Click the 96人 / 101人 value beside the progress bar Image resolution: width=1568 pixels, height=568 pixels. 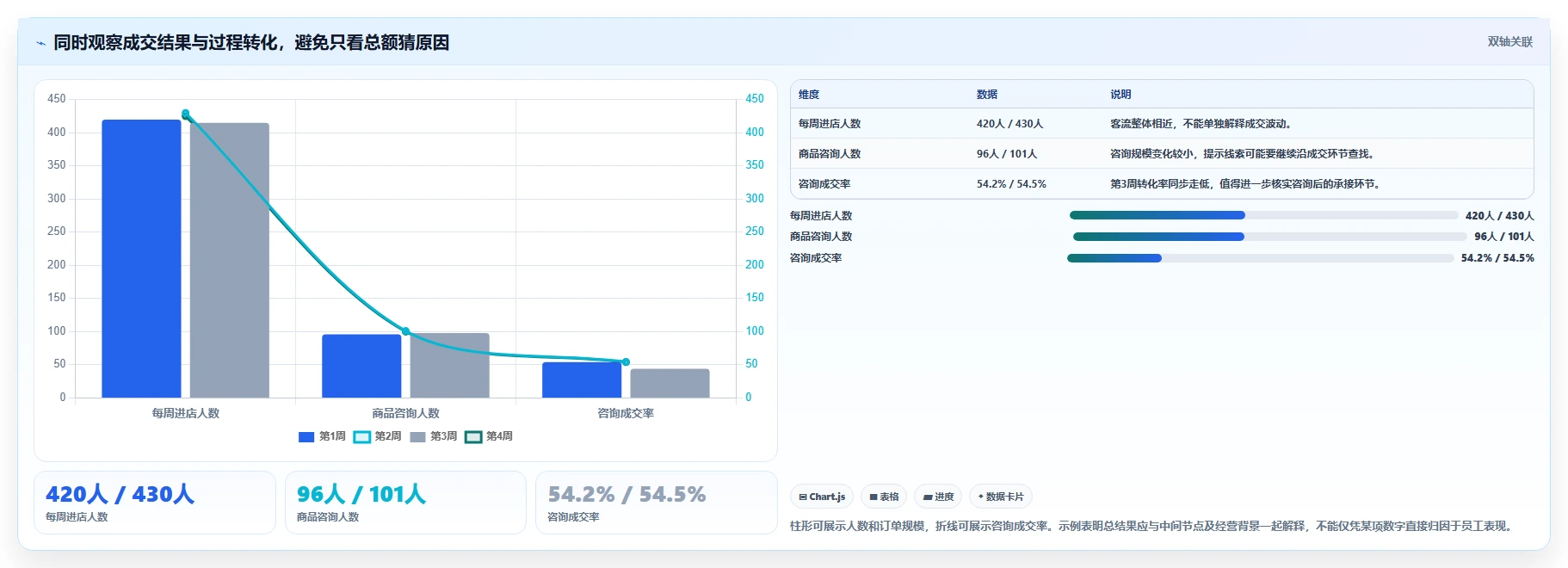(x=1503, y=237)
